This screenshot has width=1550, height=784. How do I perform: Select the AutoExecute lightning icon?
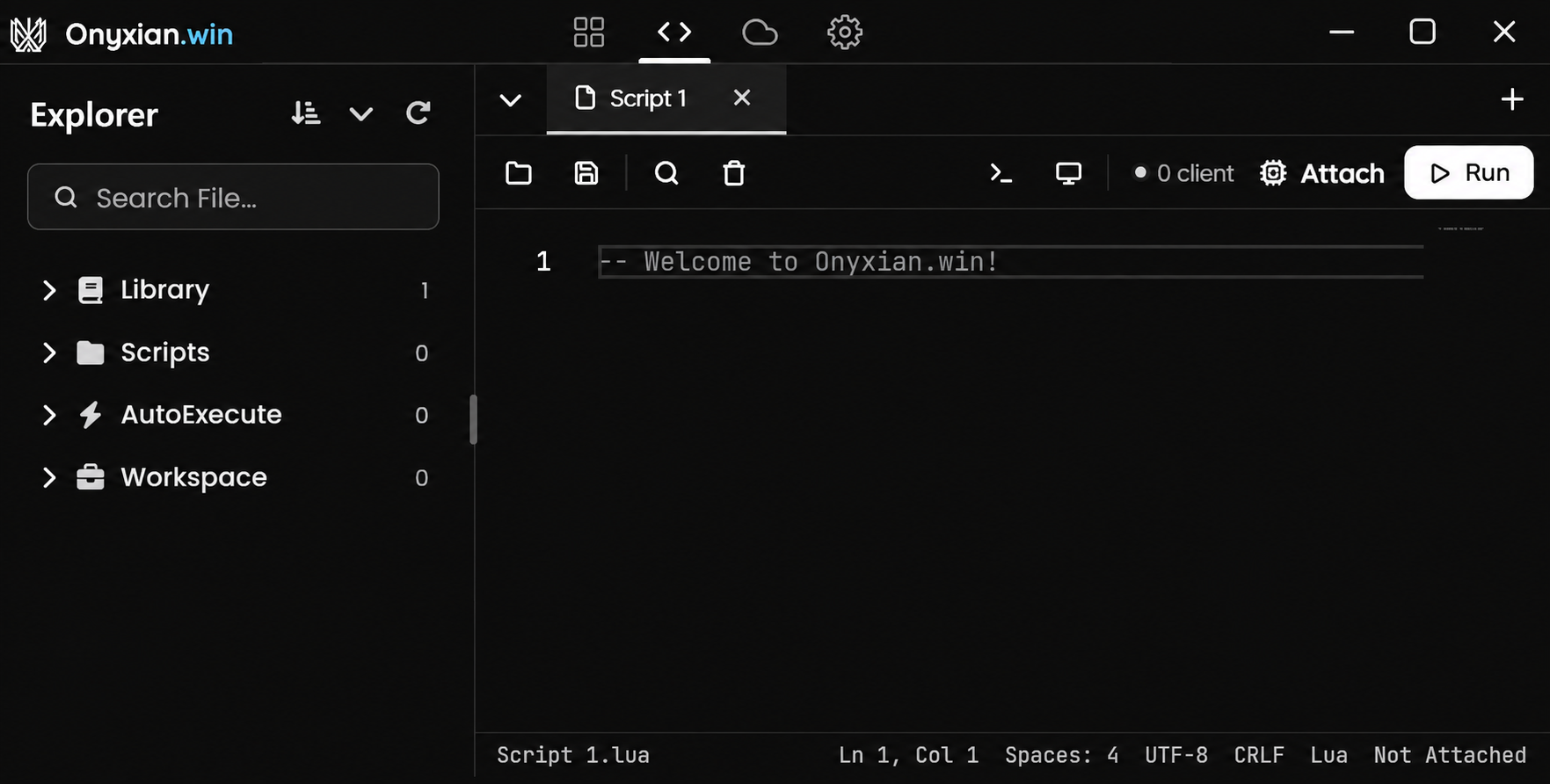pos(90,415)
